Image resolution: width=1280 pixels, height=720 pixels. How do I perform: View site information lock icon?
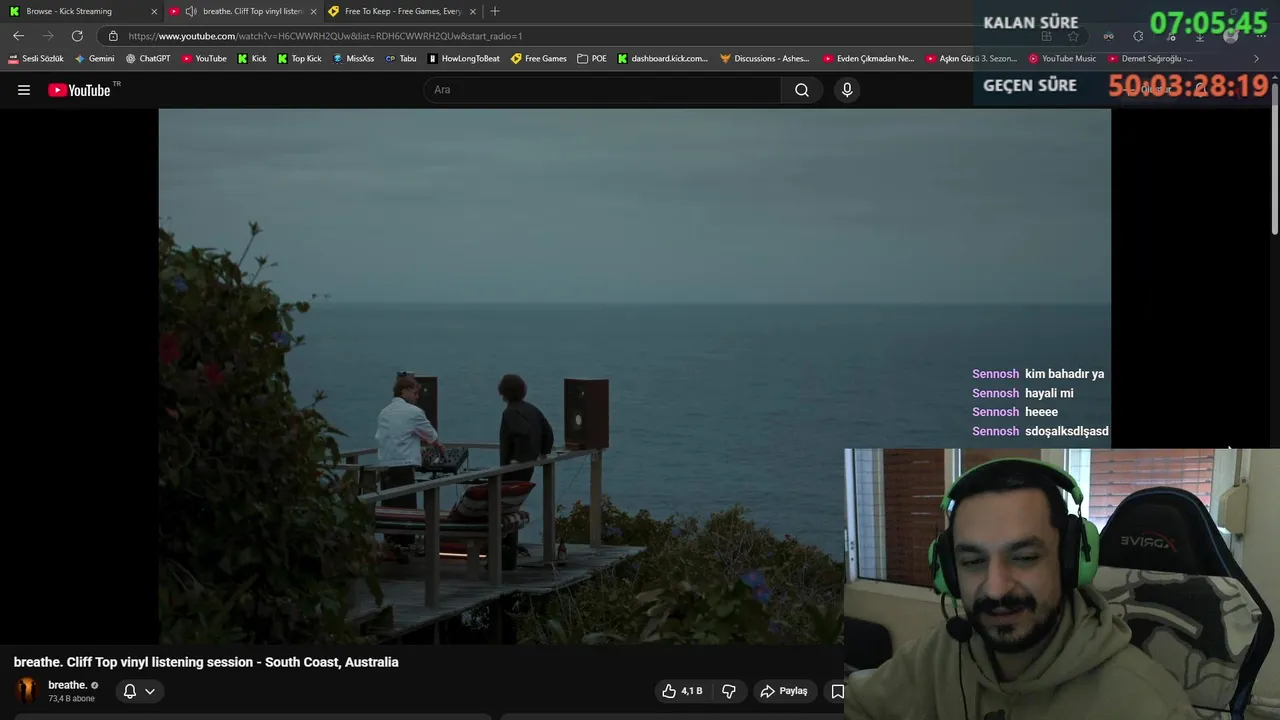113,36
